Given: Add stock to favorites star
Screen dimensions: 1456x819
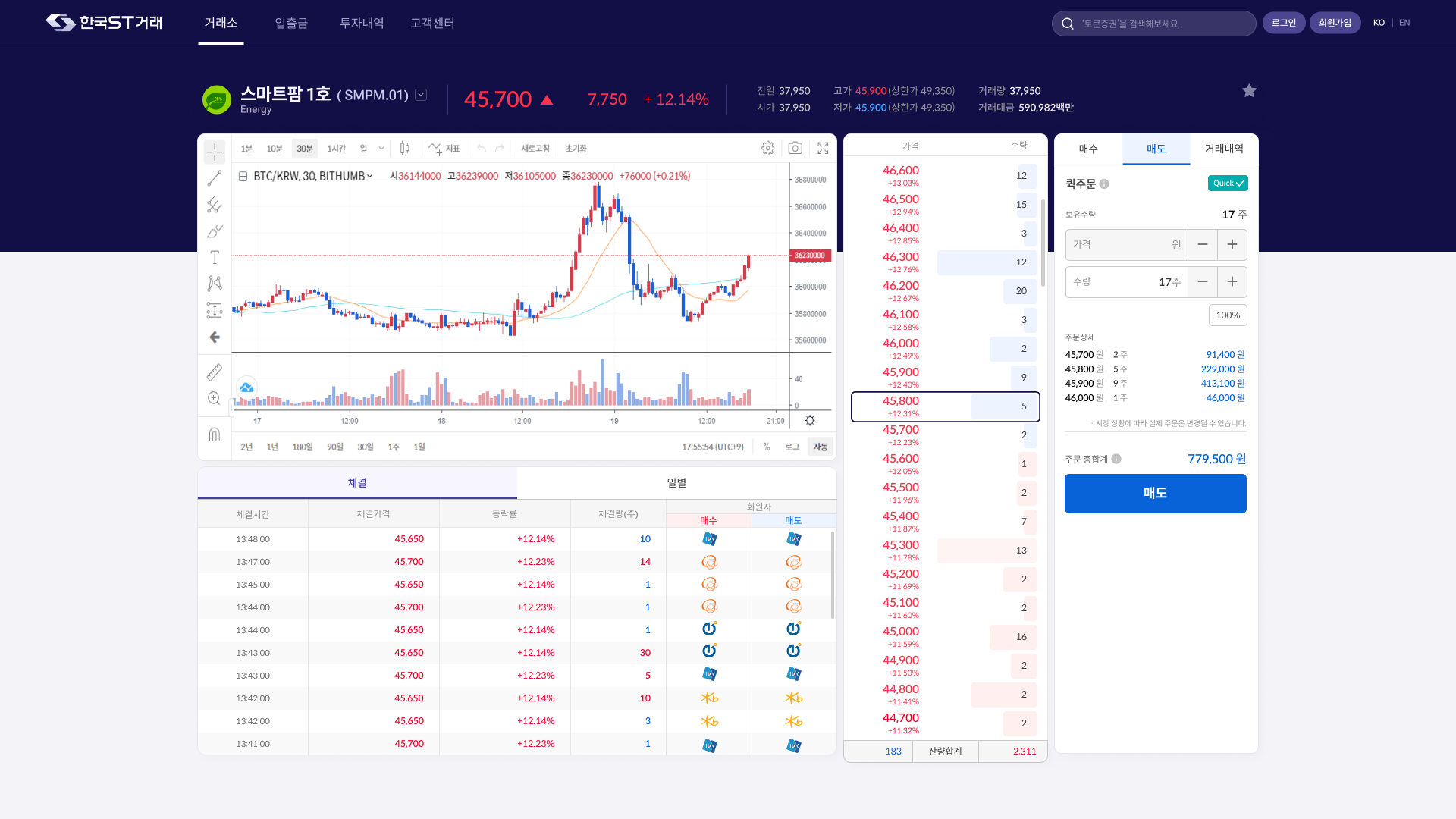Looking at the screenshot, I should coord(1249,91).
